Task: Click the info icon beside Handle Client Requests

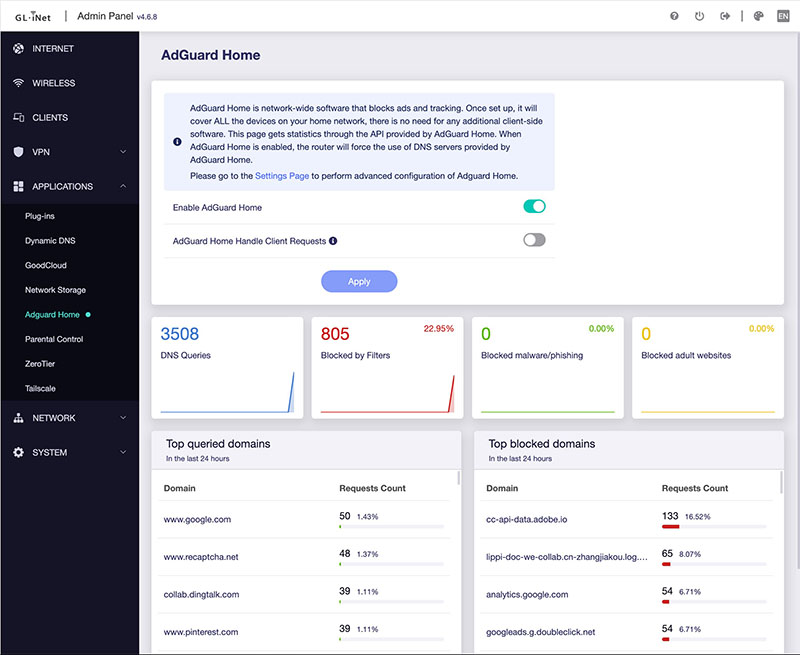Action: [333, 241]
